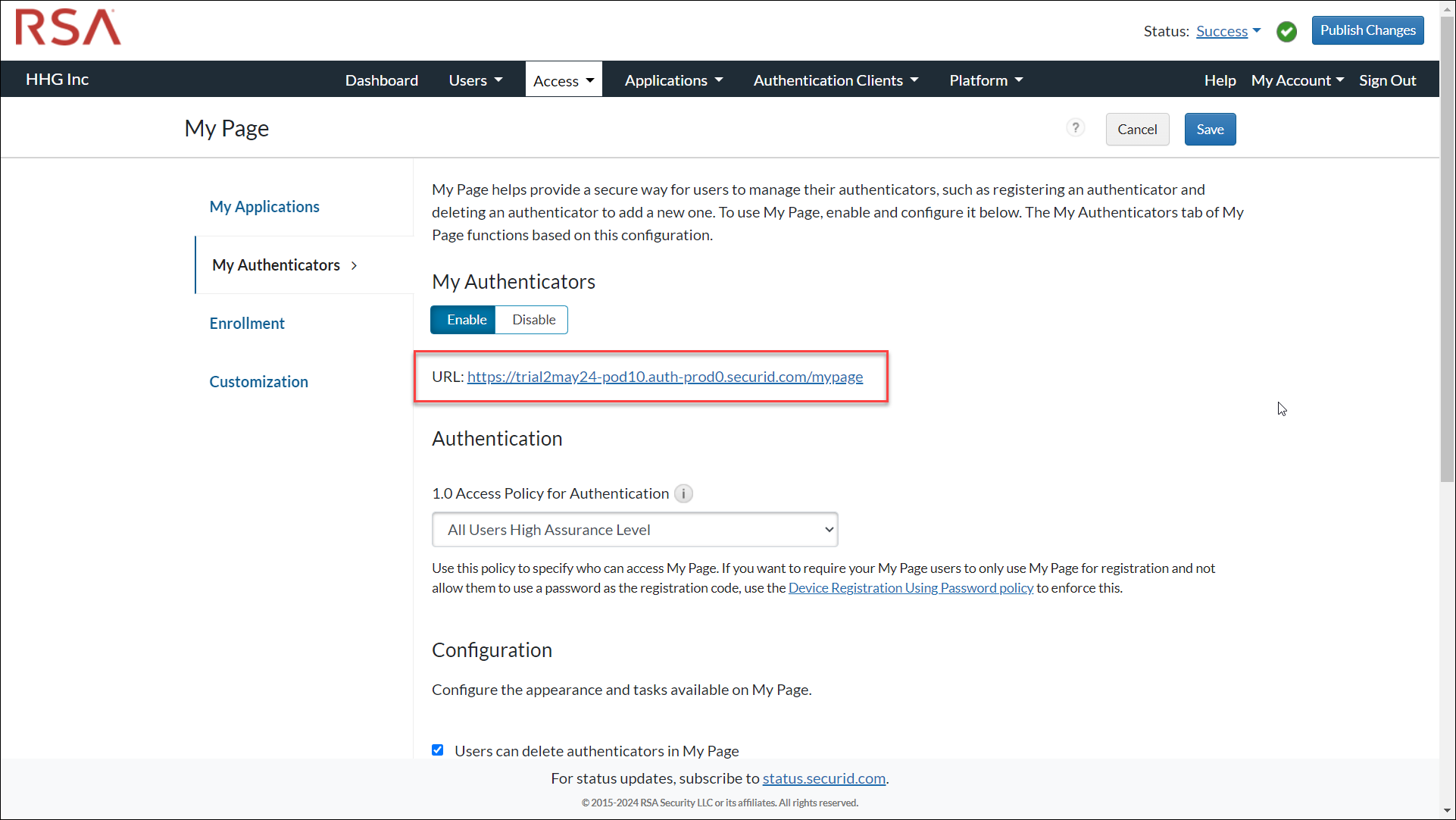The width and height of the screenshot is (1456, 820).
Task: Open the Authentication Clients menu
Action: [835, 80]
